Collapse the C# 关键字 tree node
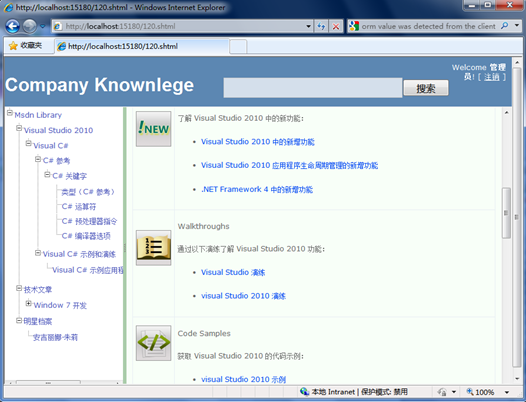Image resolution: width=526 pixels, height=402 pixels. (48, 174)
